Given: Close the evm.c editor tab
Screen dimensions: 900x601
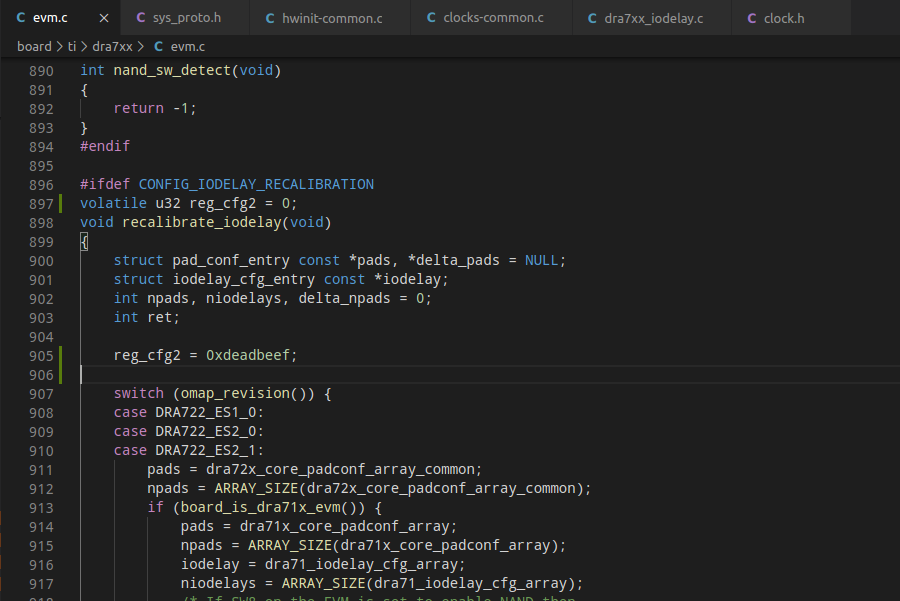Looking at the screenshot, I should tap(104, 18).
